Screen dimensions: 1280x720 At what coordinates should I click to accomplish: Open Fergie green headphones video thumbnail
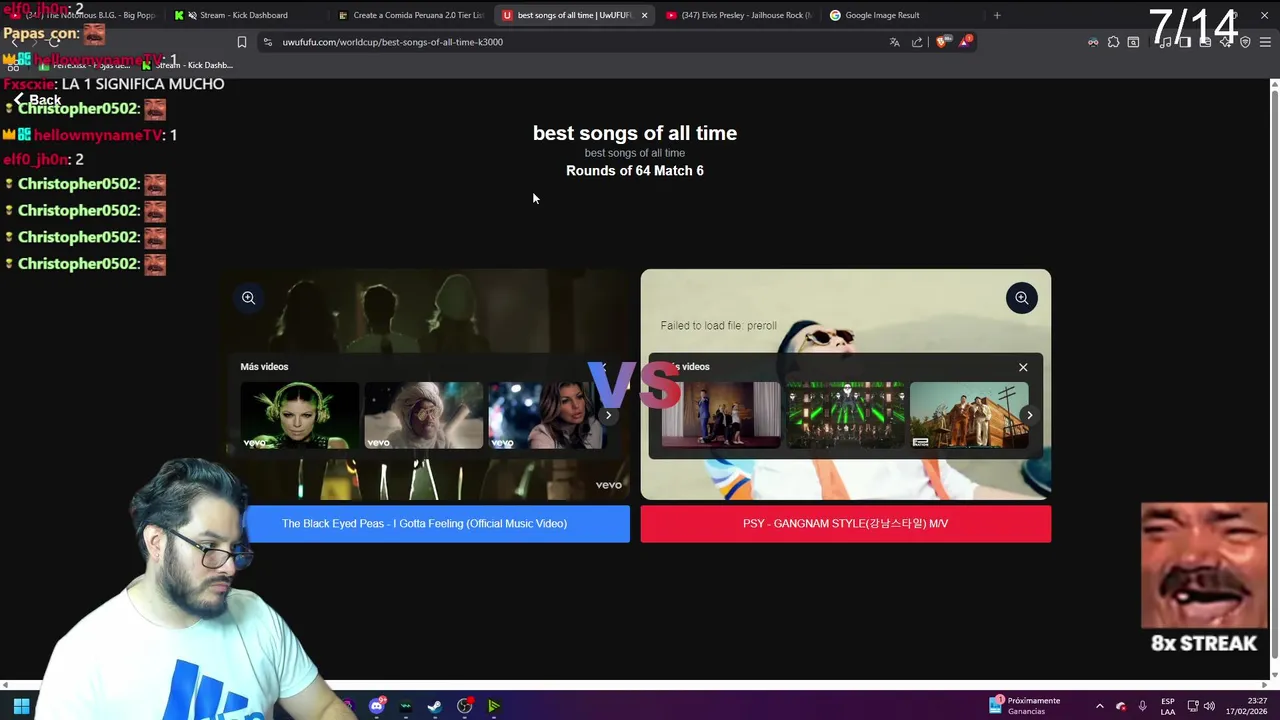click(x=299, y=415)
